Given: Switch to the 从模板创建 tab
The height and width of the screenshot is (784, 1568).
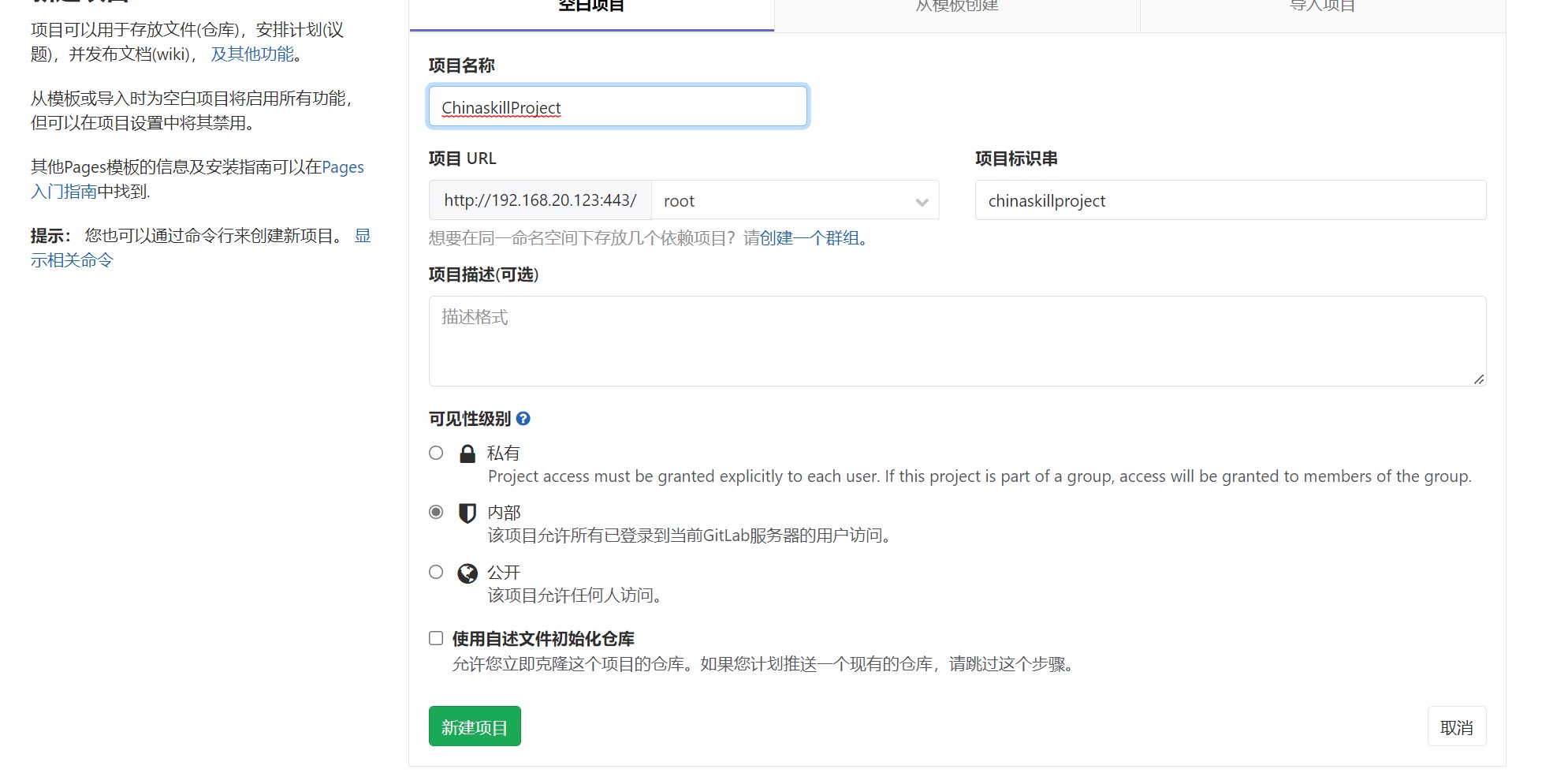Looking at the screenshot, I should click(956, 8).
